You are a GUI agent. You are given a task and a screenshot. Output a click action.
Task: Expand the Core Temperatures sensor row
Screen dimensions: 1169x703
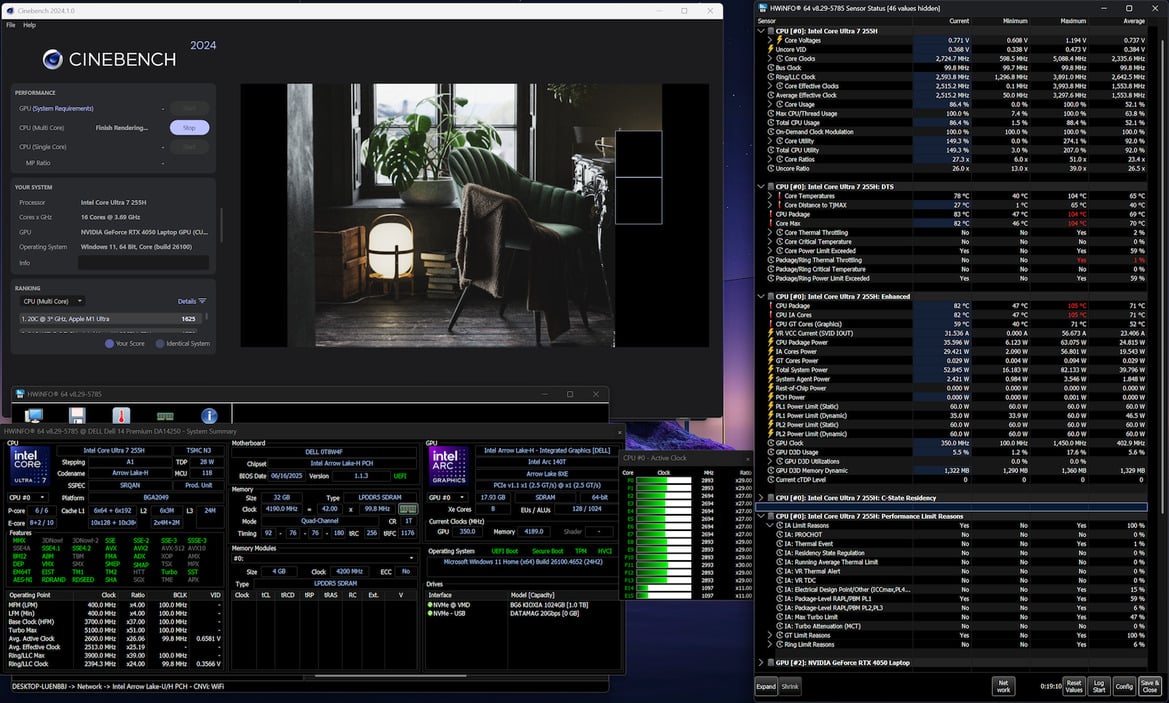770,196
